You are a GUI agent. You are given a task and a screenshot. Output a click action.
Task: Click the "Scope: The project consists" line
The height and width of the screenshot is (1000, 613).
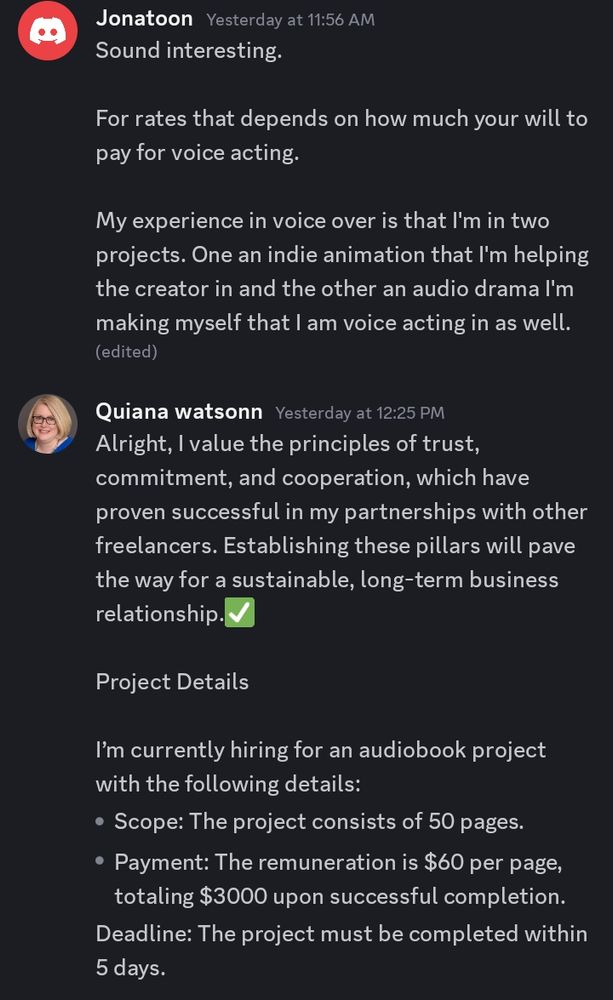(319, 822)
